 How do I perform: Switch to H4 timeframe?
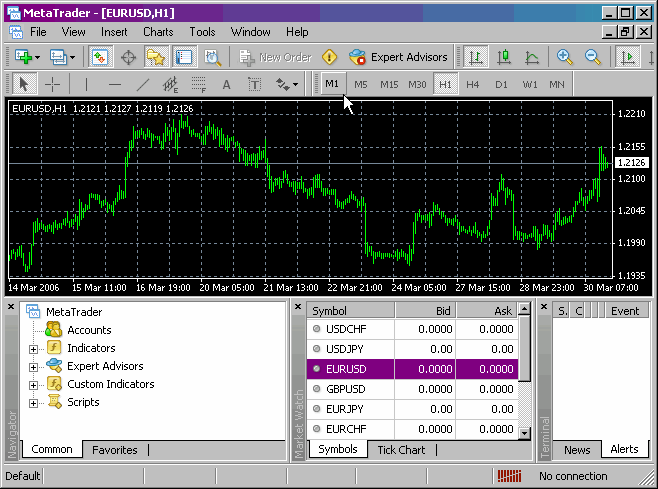click(473, 84)
